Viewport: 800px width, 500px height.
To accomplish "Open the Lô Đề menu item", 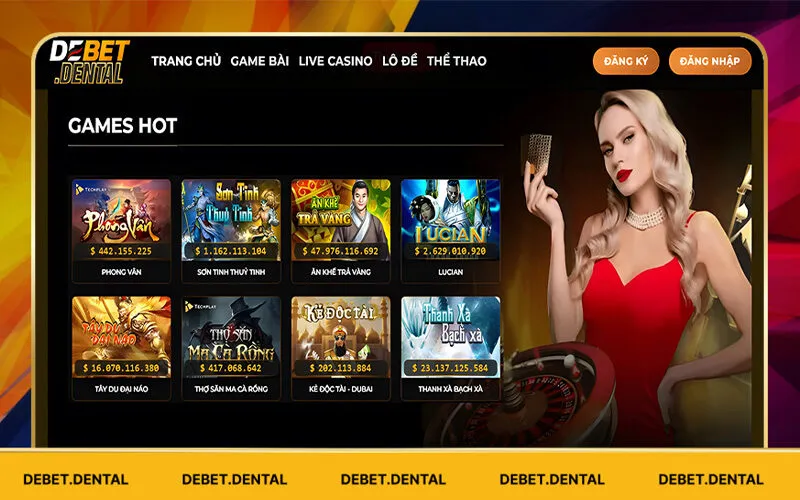I will point(399,61).
